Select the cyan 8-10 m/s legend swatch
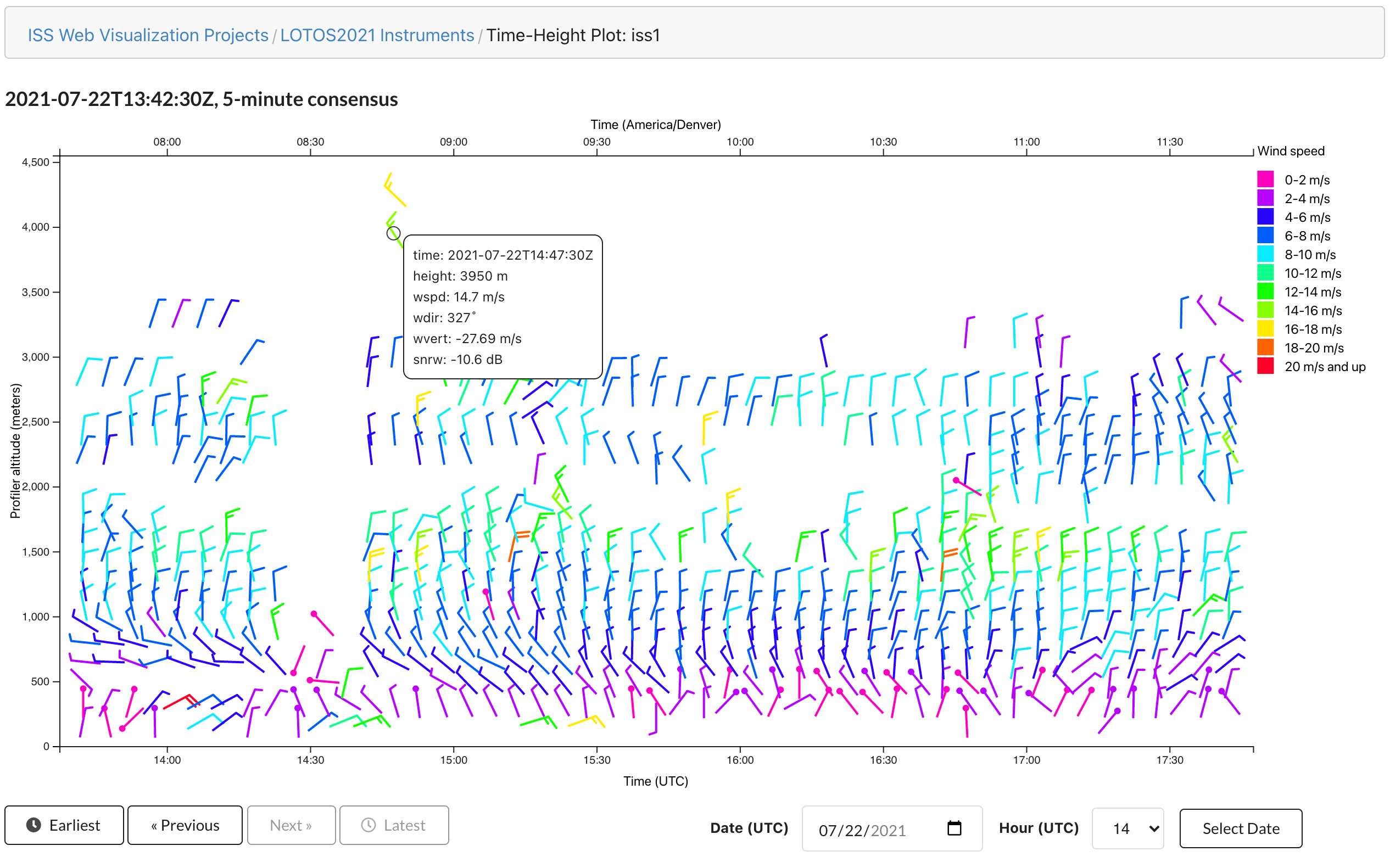 [x=1265, y=254]
